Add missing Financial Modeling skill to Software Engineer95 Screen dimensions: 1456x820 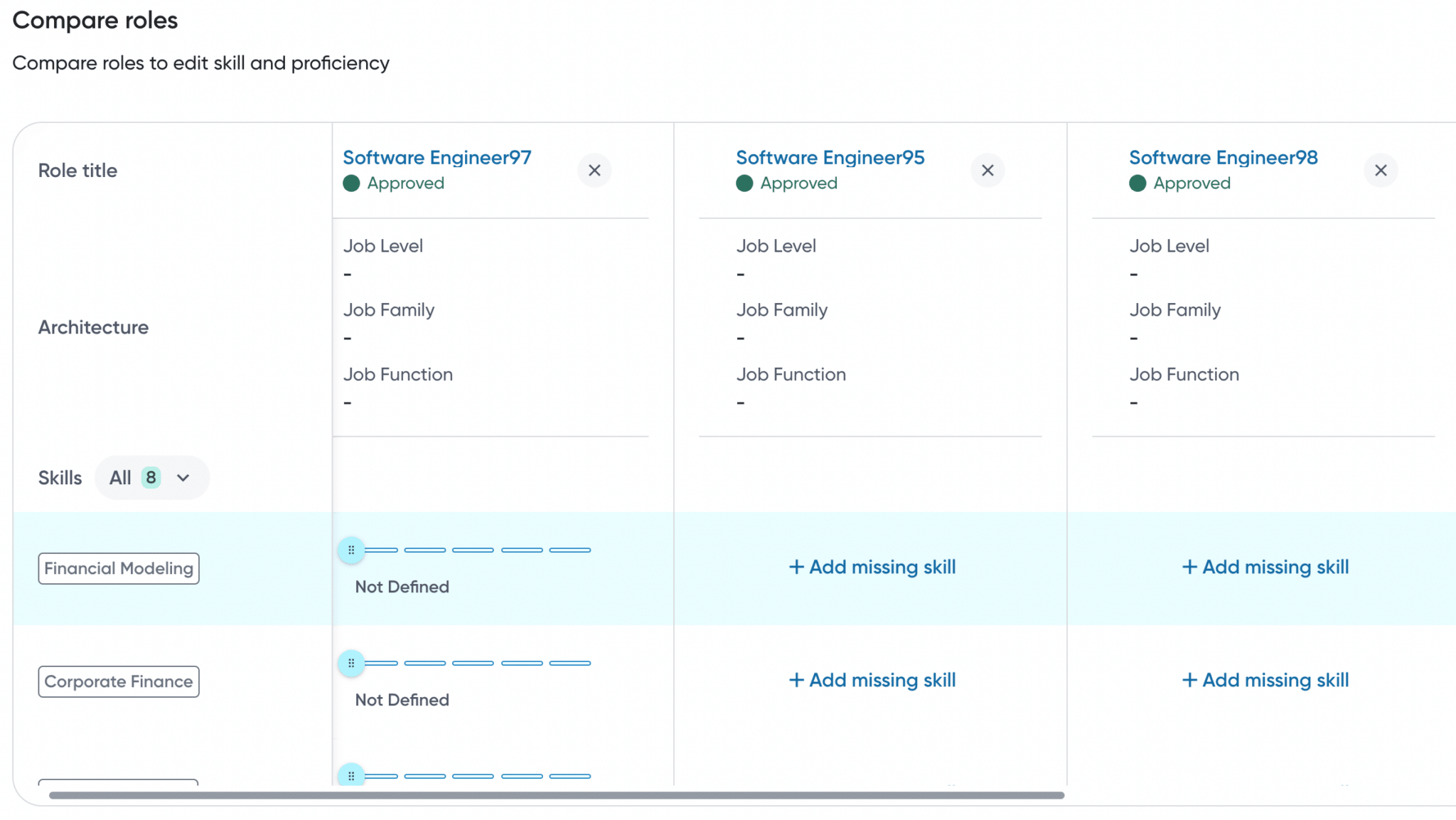coord(872,567)
